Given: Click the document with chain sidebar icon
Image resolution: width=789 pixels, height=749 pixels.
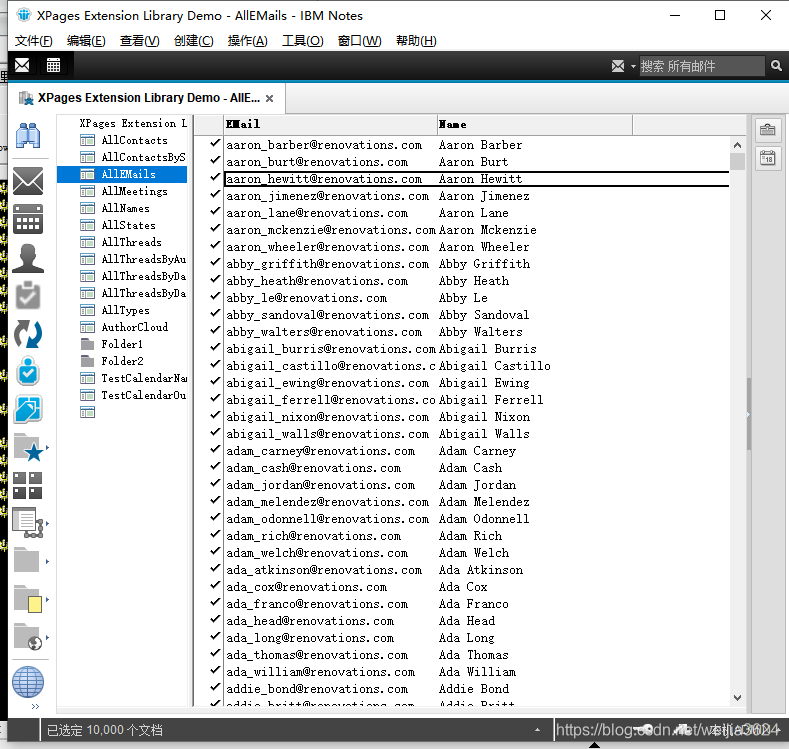Looking at the screenshot, I should [x=28, y=523].
